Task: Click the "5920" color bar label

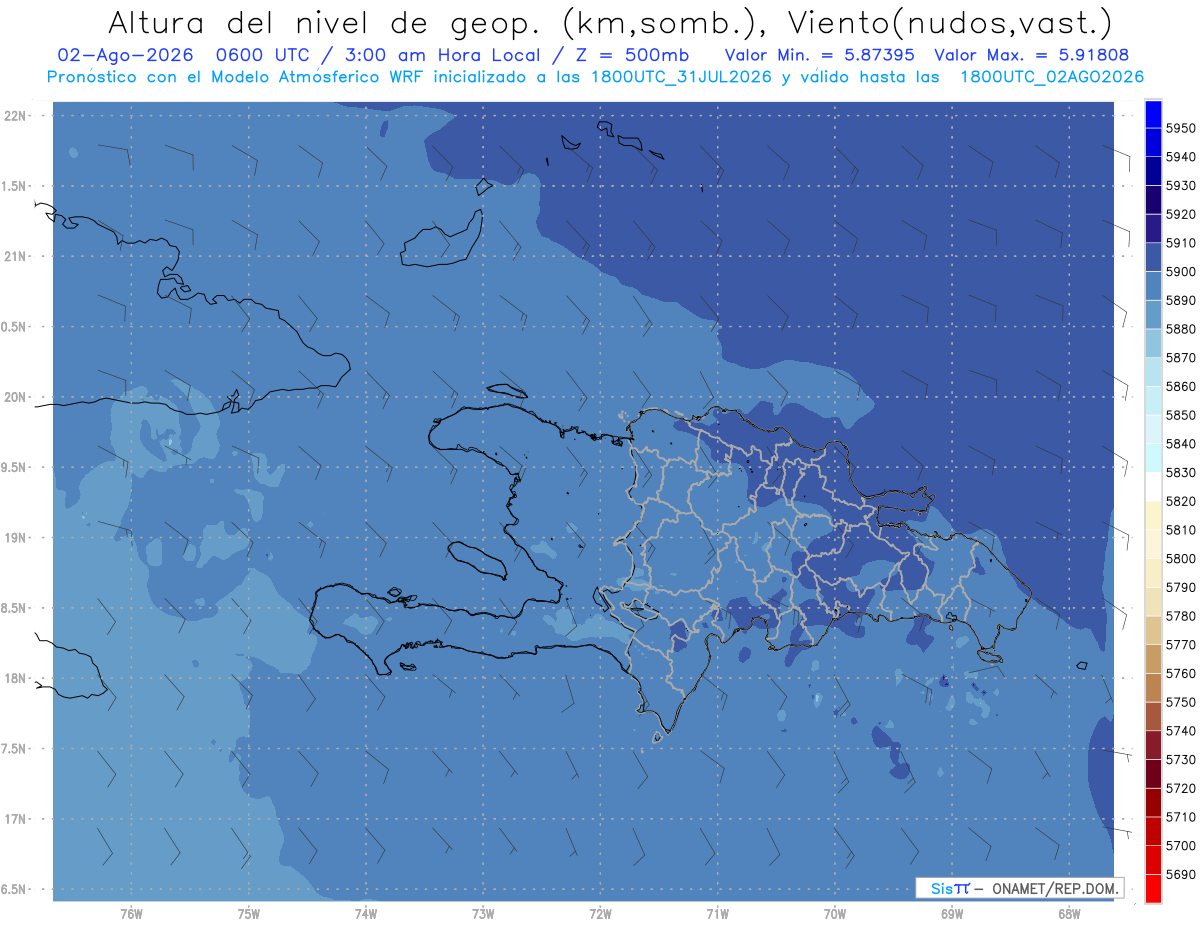Action: click(x=1181, y=214)
